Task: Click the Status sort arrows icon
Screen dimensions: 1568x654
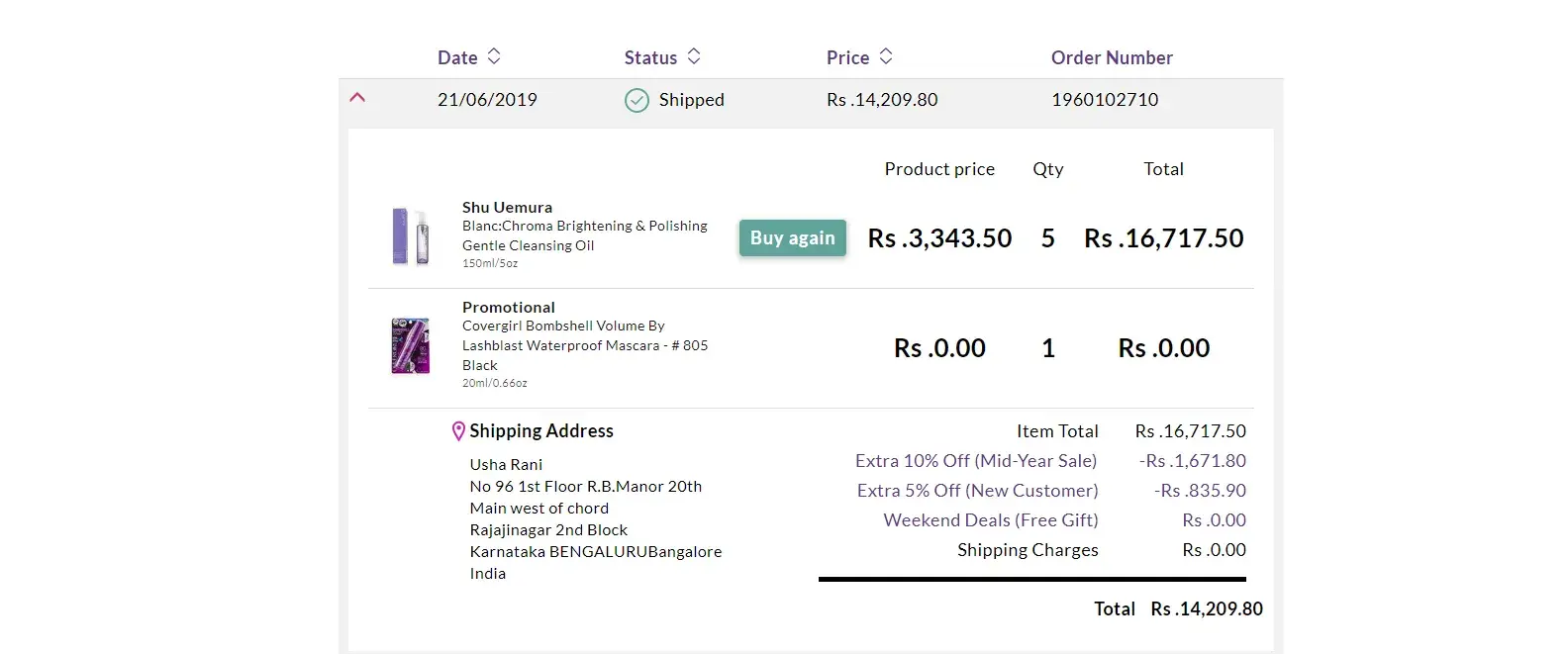Action: pyautogui.click(x=694, y=56)
